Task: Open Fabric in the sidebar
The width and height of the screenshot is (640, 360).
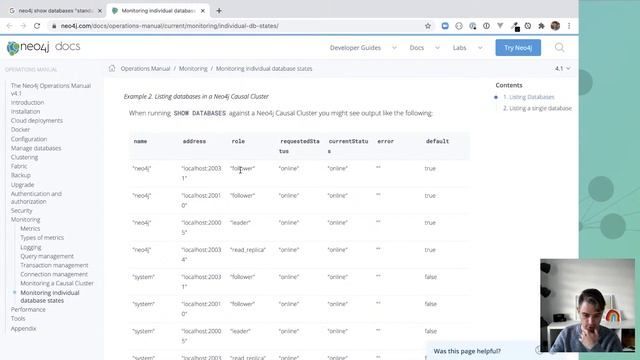Action: pos(19,166)
